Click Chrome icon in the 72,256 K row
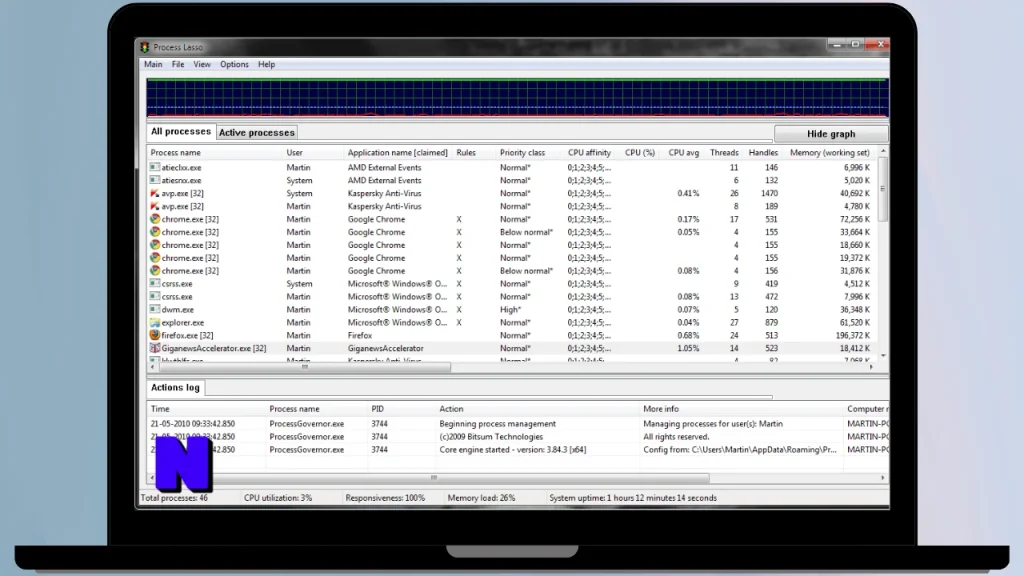Viewport: 1024px width, 576px height. point(155,219)
